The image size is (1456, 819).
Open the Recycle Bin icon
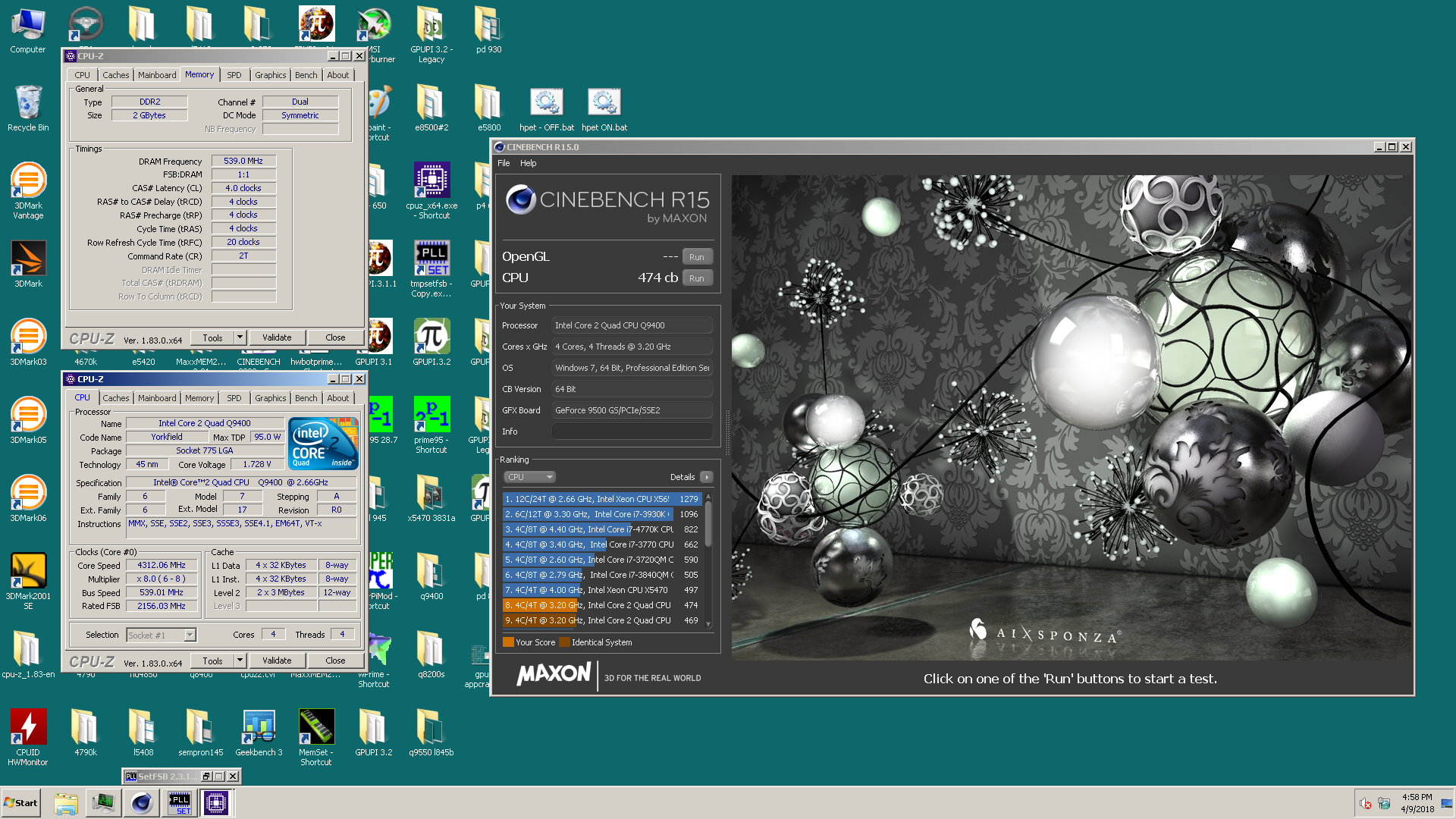[x=28, y=108]
